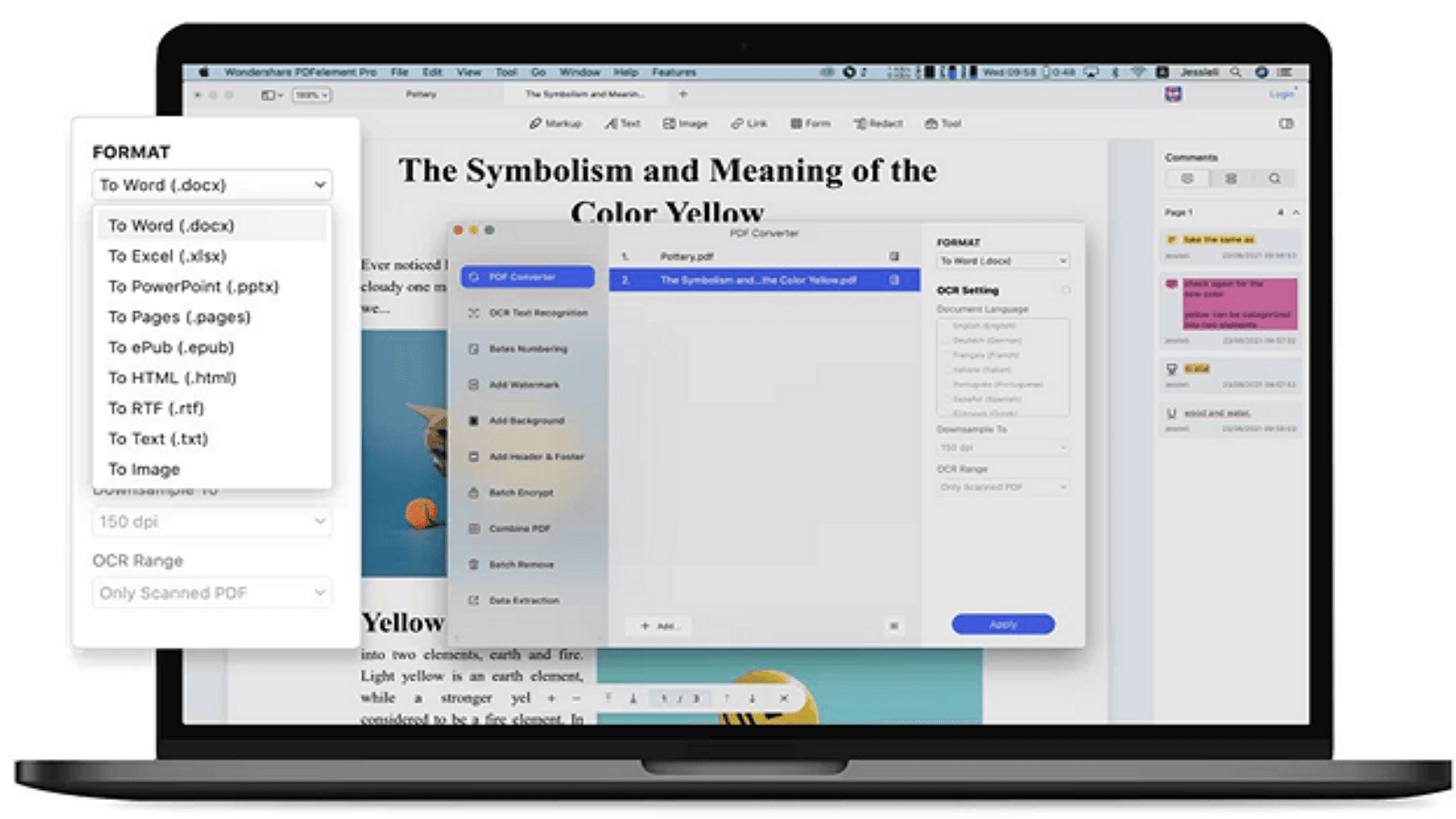Image resolution: width=1456 pixels, height=819 pixels.
Task: Open a new tab with plus button
Action: (x=682, y=95)
